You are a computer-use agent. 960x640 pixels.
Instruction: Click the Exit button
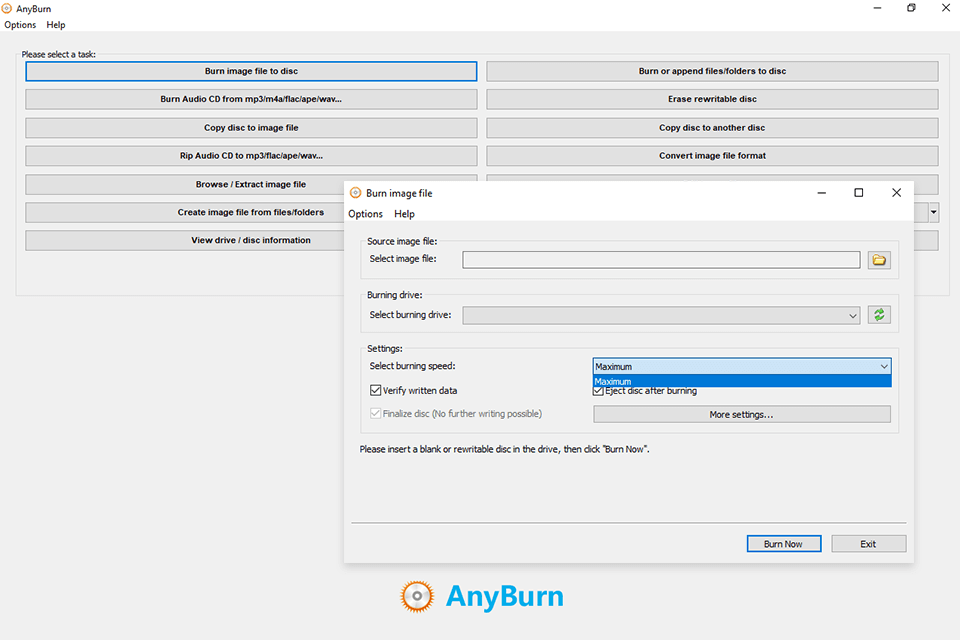[x=868, y=544]
